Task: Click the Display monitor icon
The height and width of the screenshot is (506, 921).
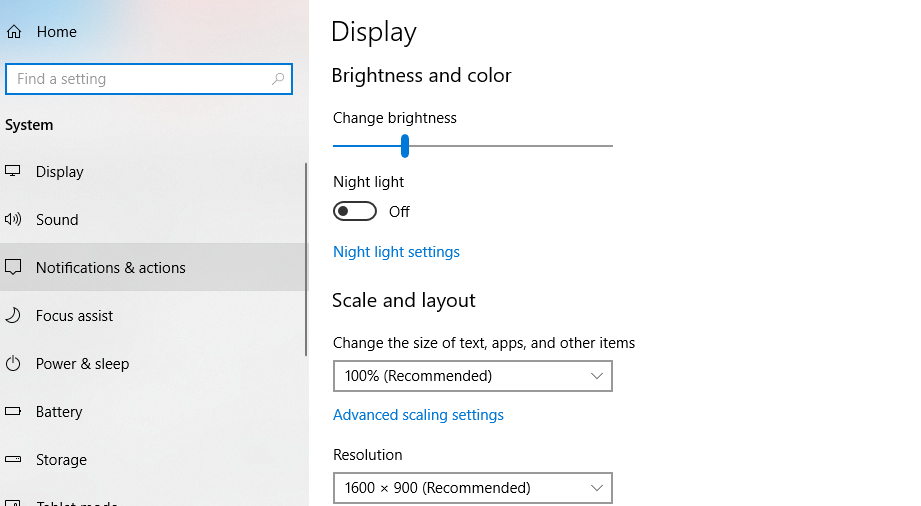Action: point(13,171)
